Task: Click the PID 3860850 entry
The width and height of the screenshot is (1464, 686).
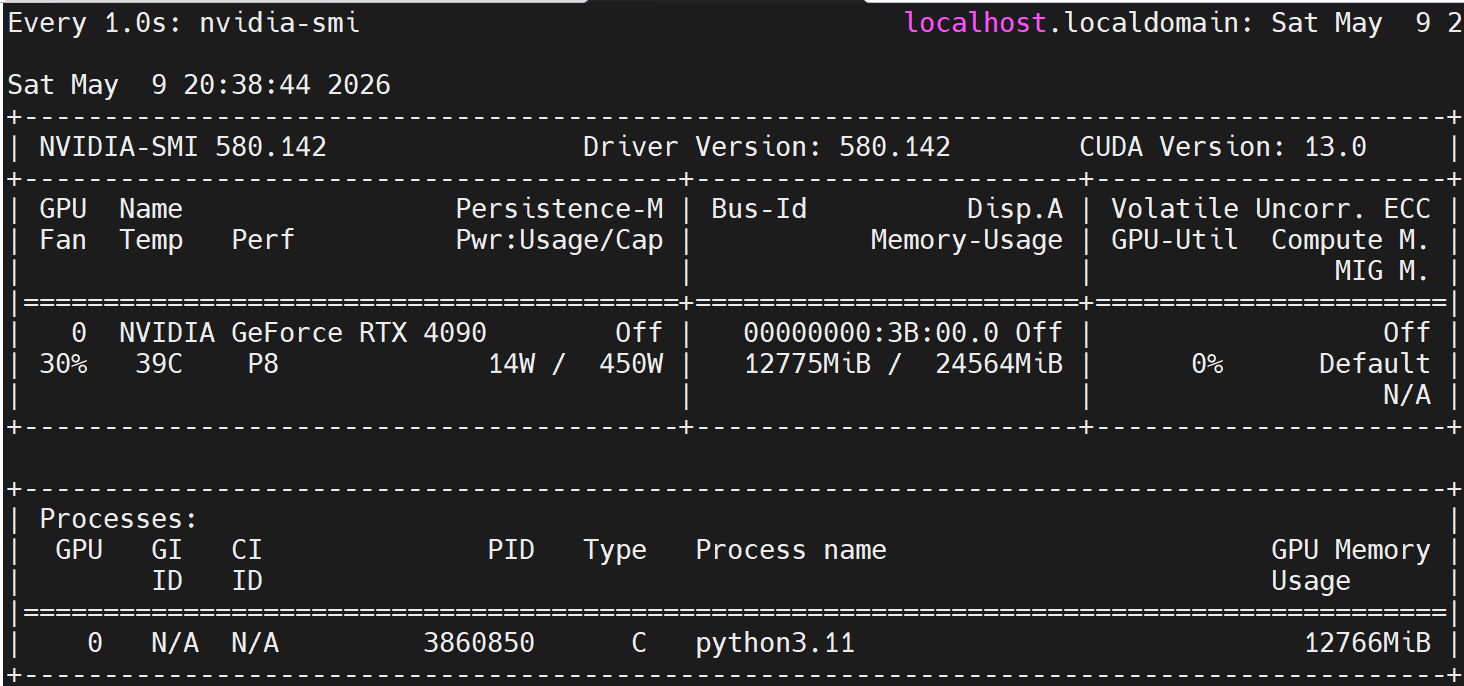Action: (479, 643)
